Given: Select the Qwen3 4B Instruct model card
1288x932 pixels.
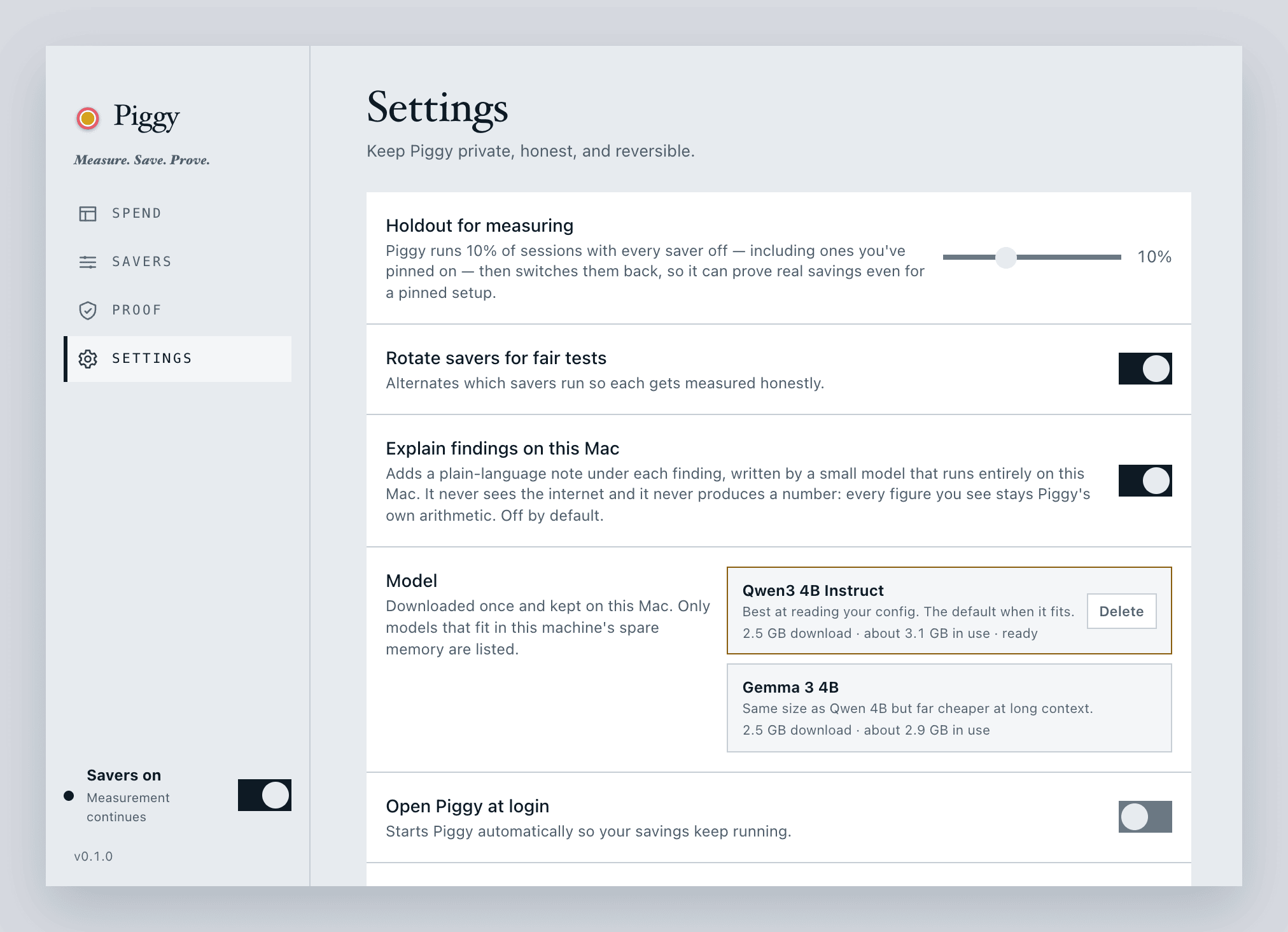Looking at the screenshot, I should point(949,611).
